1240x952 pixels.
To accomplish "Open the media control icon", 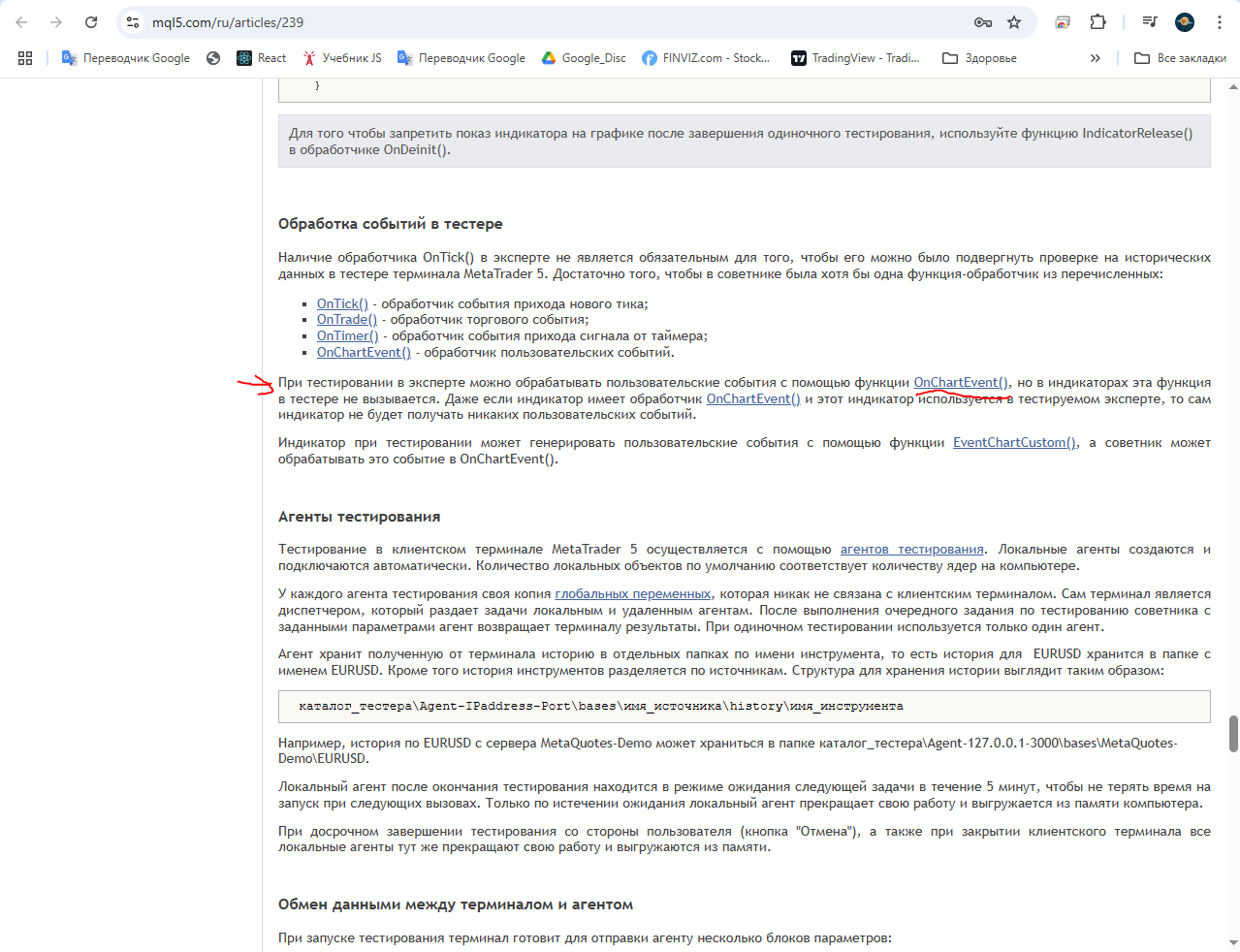I will [1150, 22].
